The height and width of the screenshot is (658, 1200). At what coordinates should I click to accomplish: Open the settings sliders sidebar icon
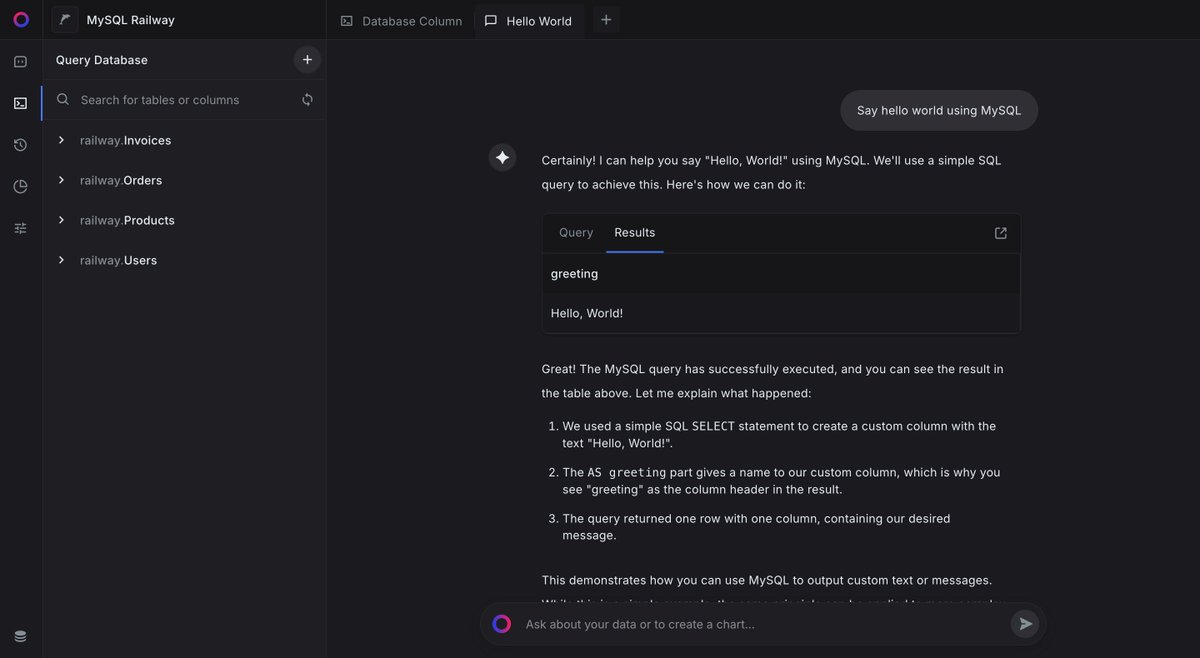pos(20,228)
